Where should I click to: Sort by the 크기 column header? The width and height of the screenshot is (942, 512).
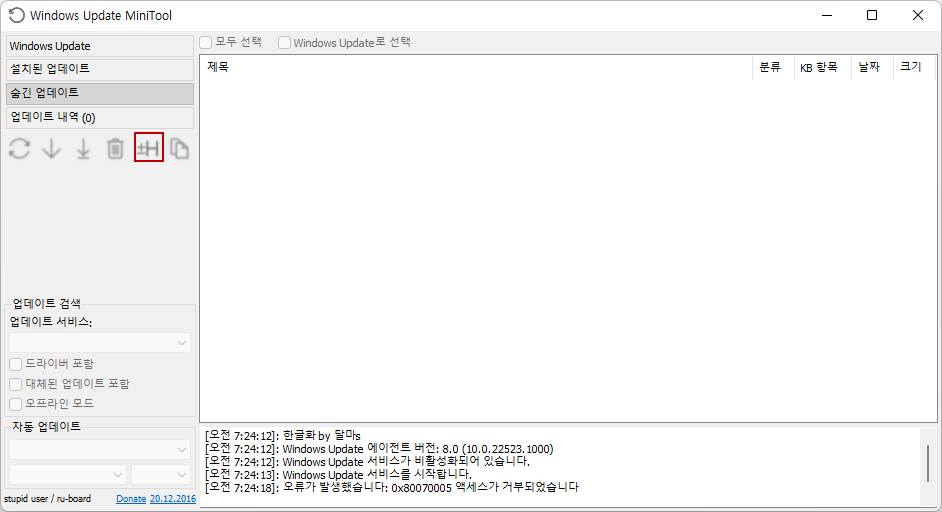914,67
